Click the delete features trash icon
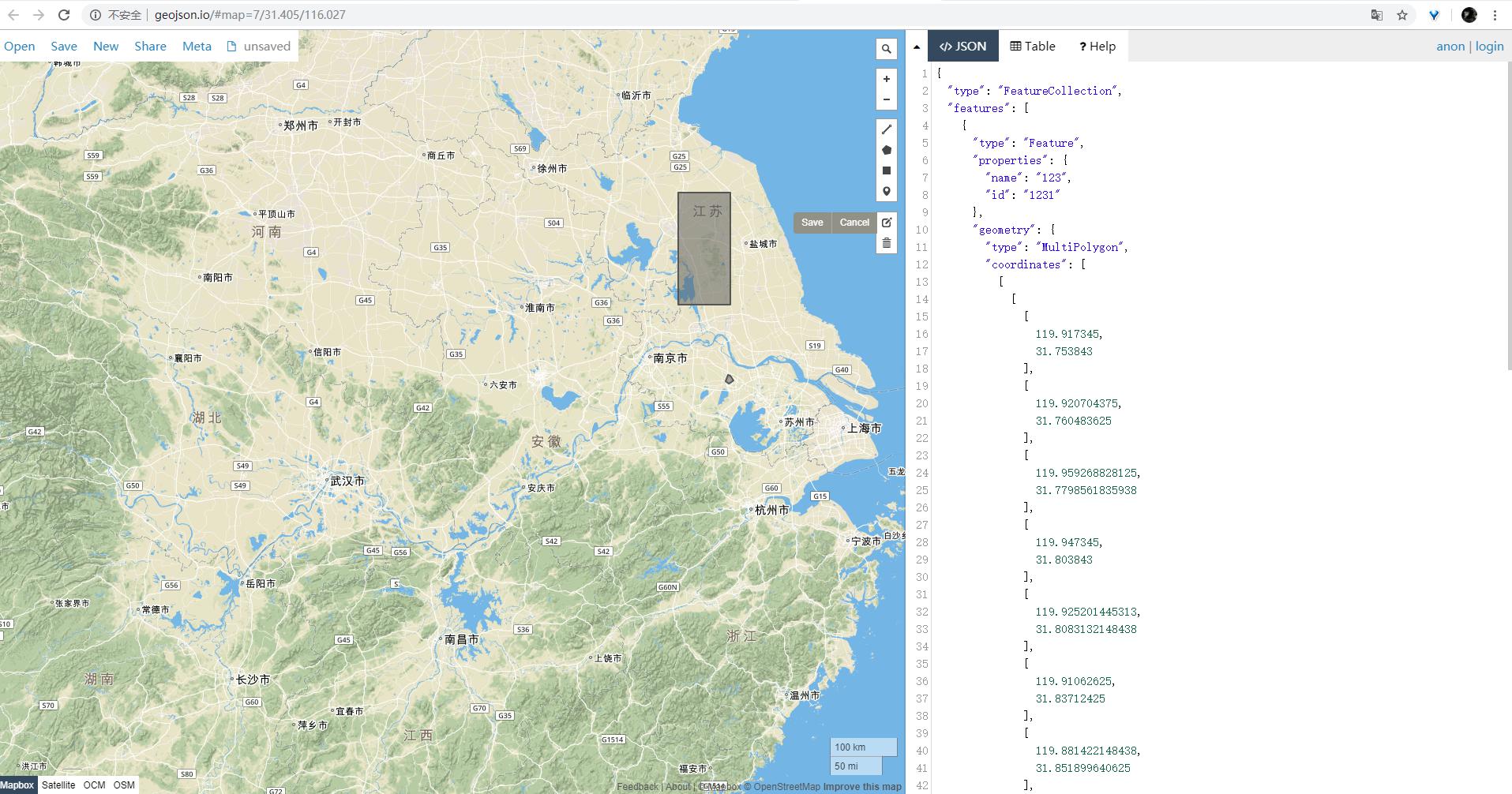Image resolution: width=1512 pixels, height=794 pixels. tap(886, 242)
